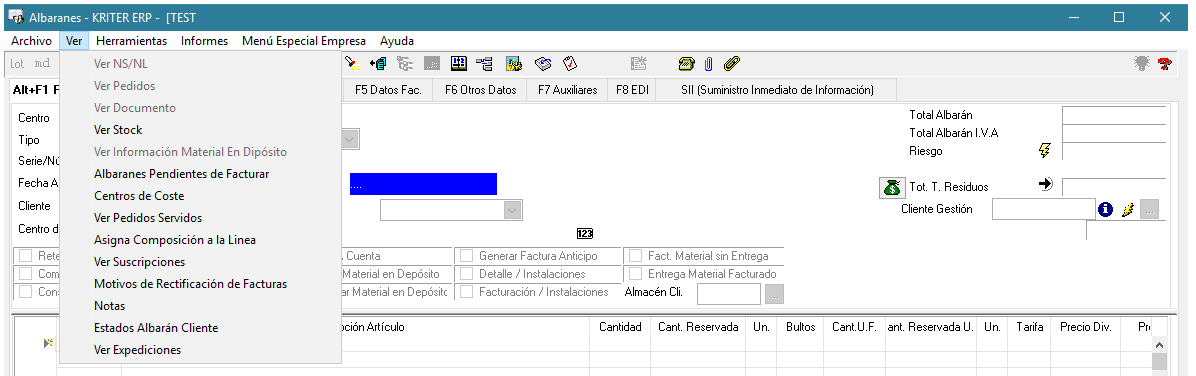Toggle the checkbox labeled 'Rete'

tap(25, 256)
